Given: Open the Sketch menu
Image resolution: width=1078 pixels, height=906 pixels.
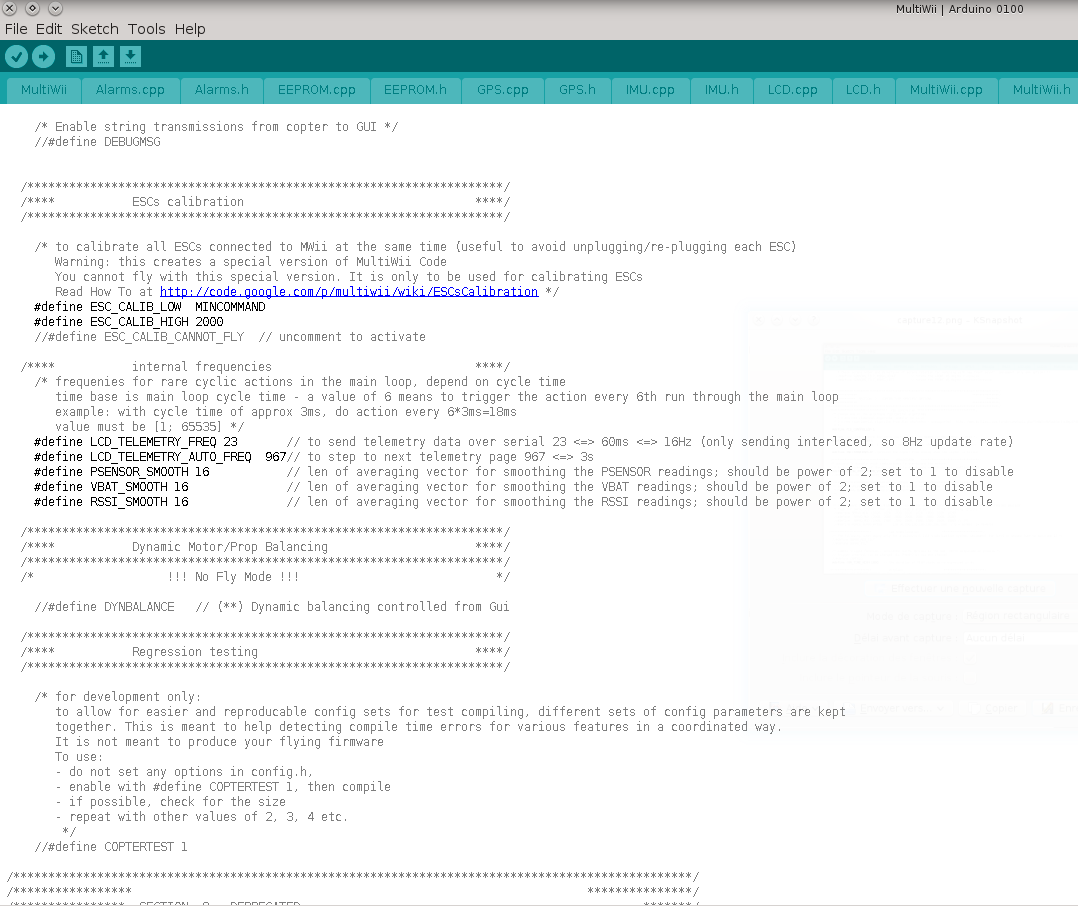Looking at the screenshot, I should (95, 29).
